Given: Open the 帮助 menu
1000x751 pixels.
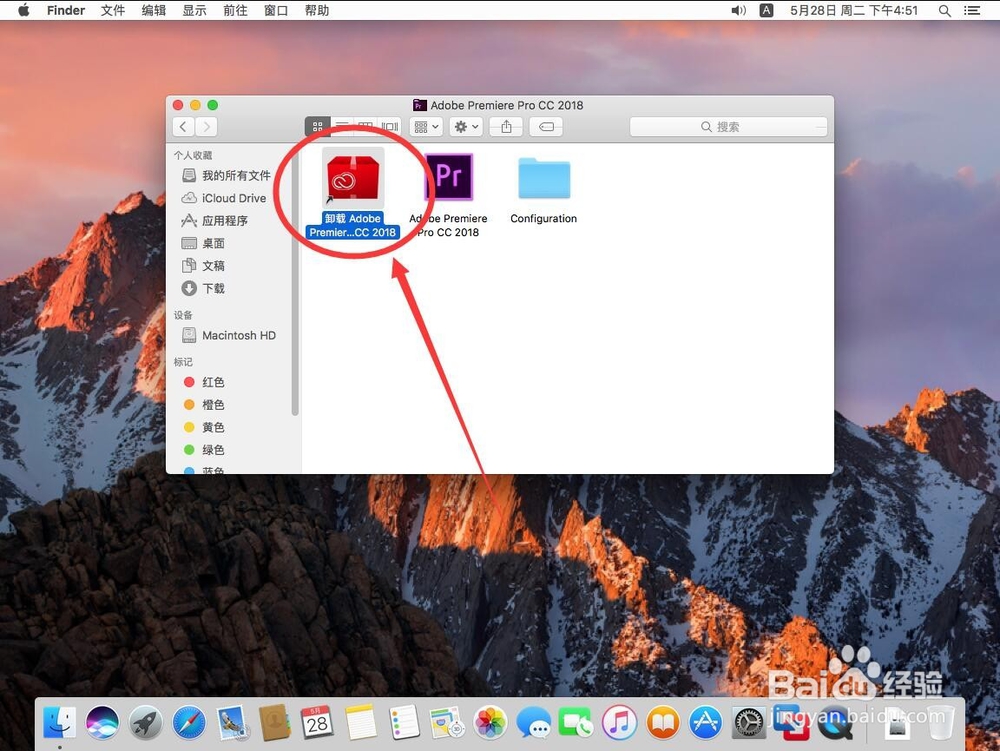Looking at the screenshot, I should tap(317, 10).
